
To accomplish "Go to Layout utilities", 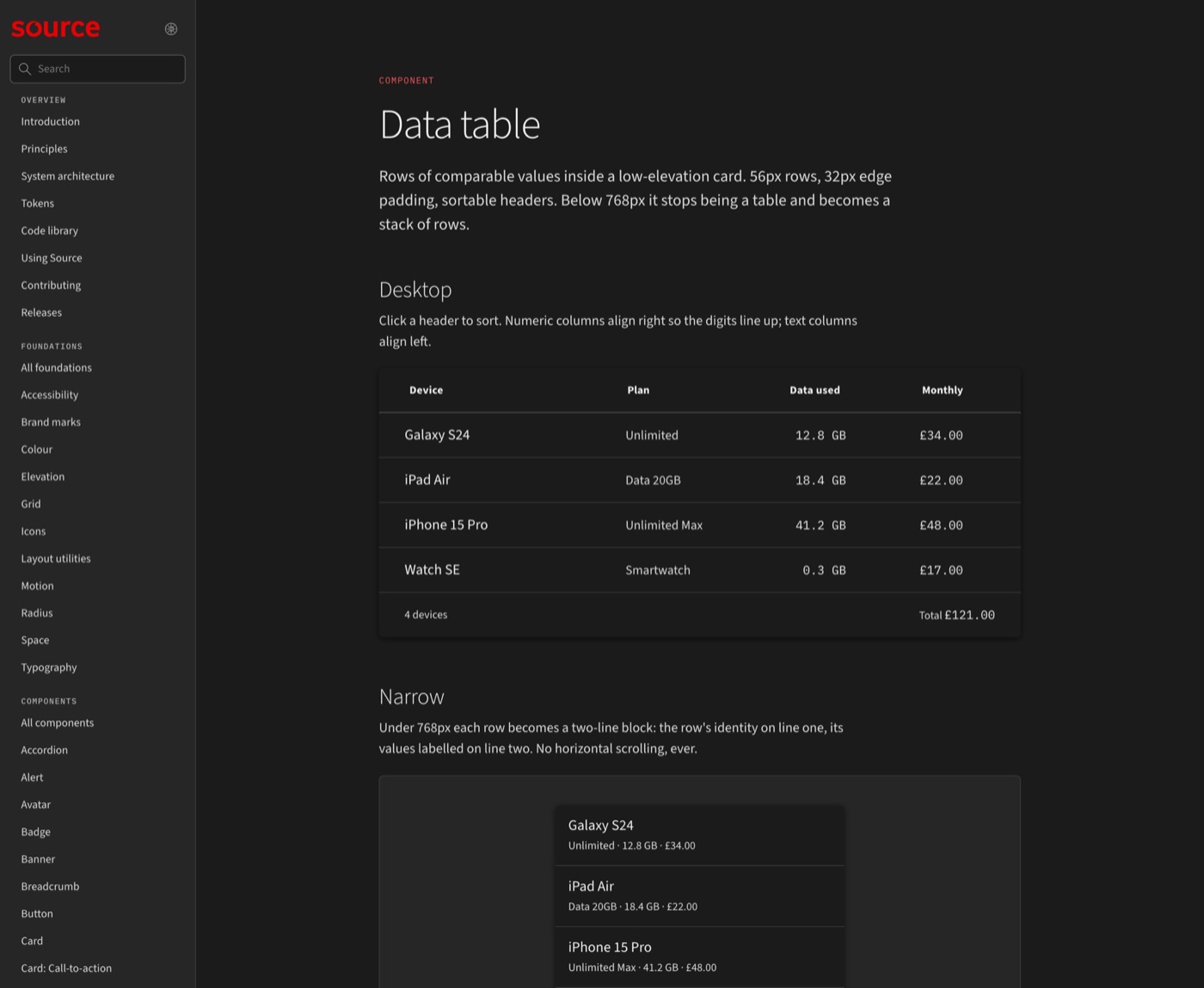I will point(56,559).
